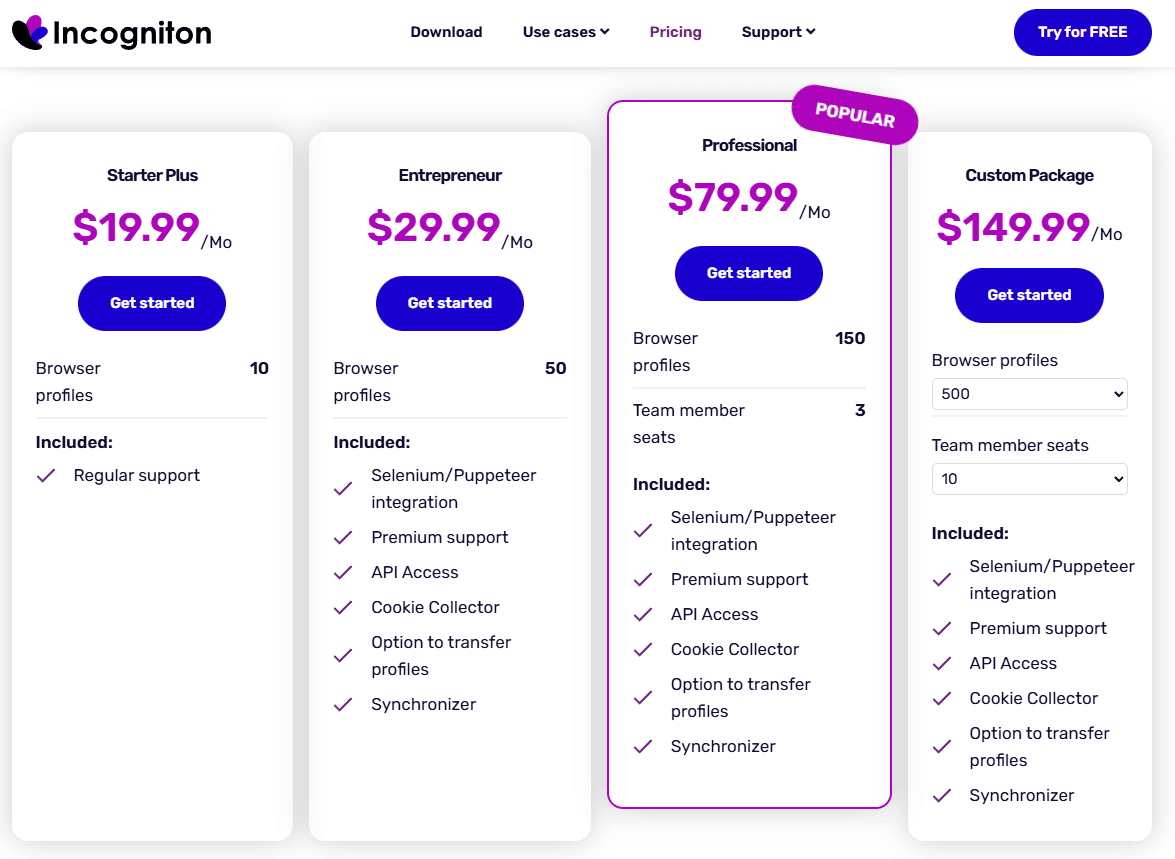Click the Try for FREE button
1175x859 pixels.
1082,32
